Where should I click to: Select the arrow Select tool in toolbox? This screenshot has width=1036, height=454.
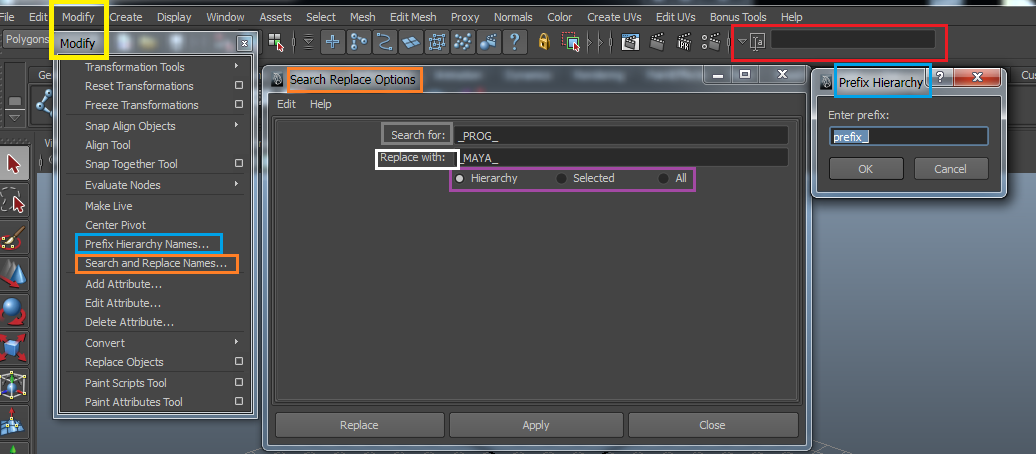tap(14, 163)
